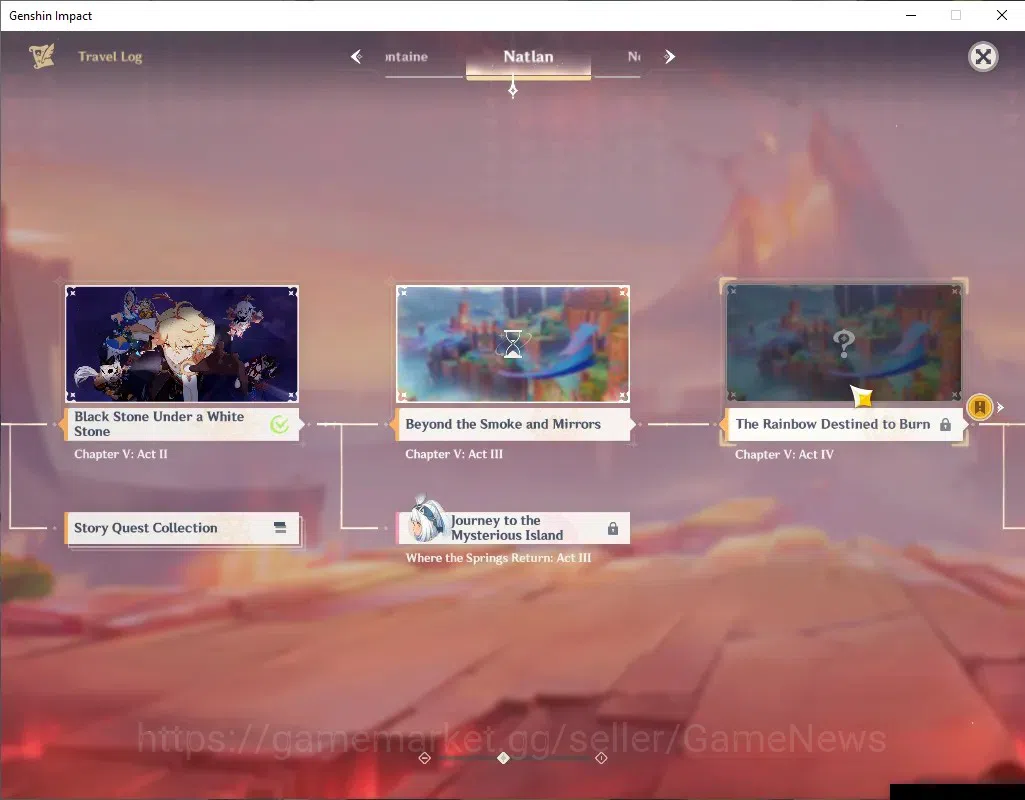Click the center diamond on bottom page slider
The image size is (1025, 800).
pyautogui.click(x=503, y=758)
